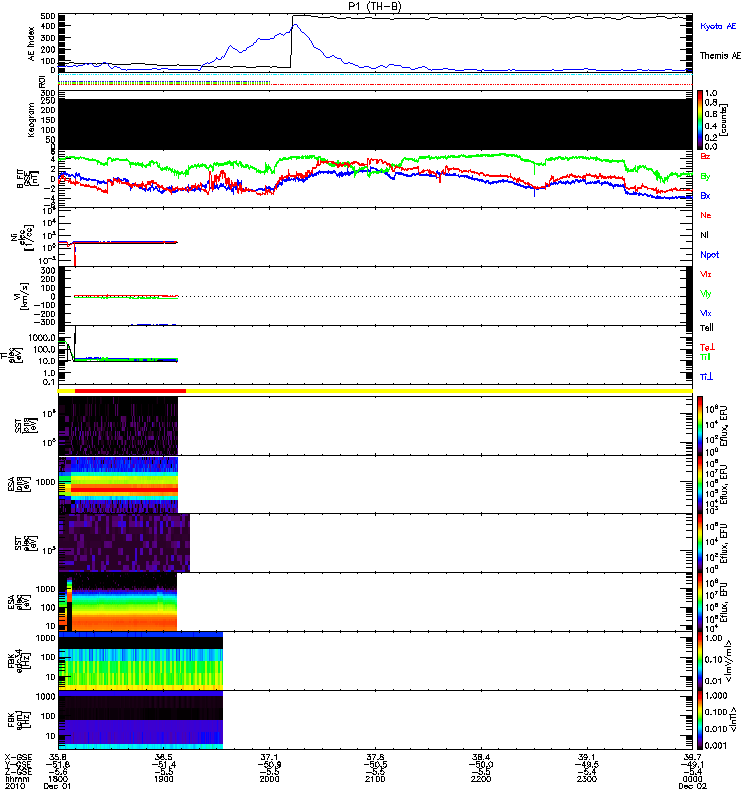Click the FBK electric field spectrogram data
The width and height of the screenshot is (750, 800).
tap(140, 661)
